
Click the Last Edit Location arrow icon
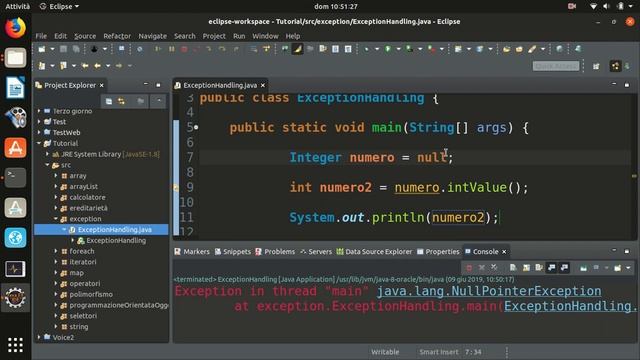84,66
